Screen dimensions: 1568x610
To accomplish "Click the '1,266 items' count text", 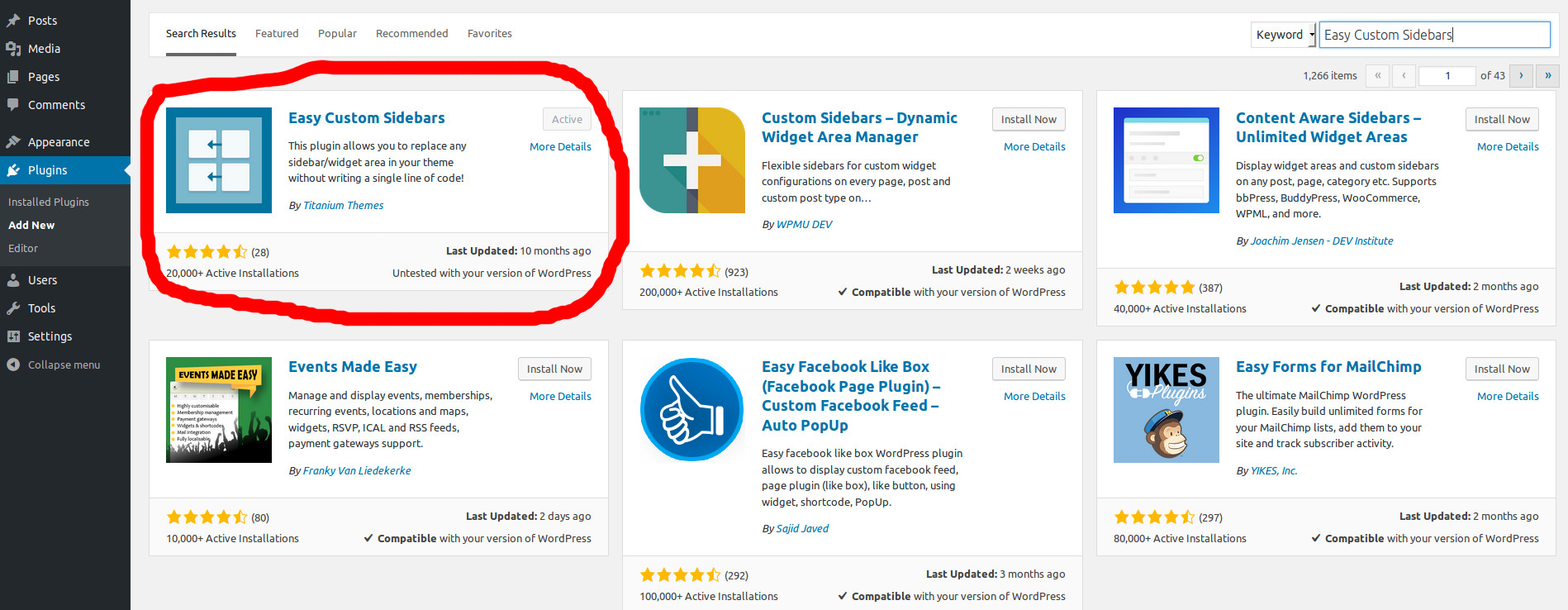I will coord(1330,75).
